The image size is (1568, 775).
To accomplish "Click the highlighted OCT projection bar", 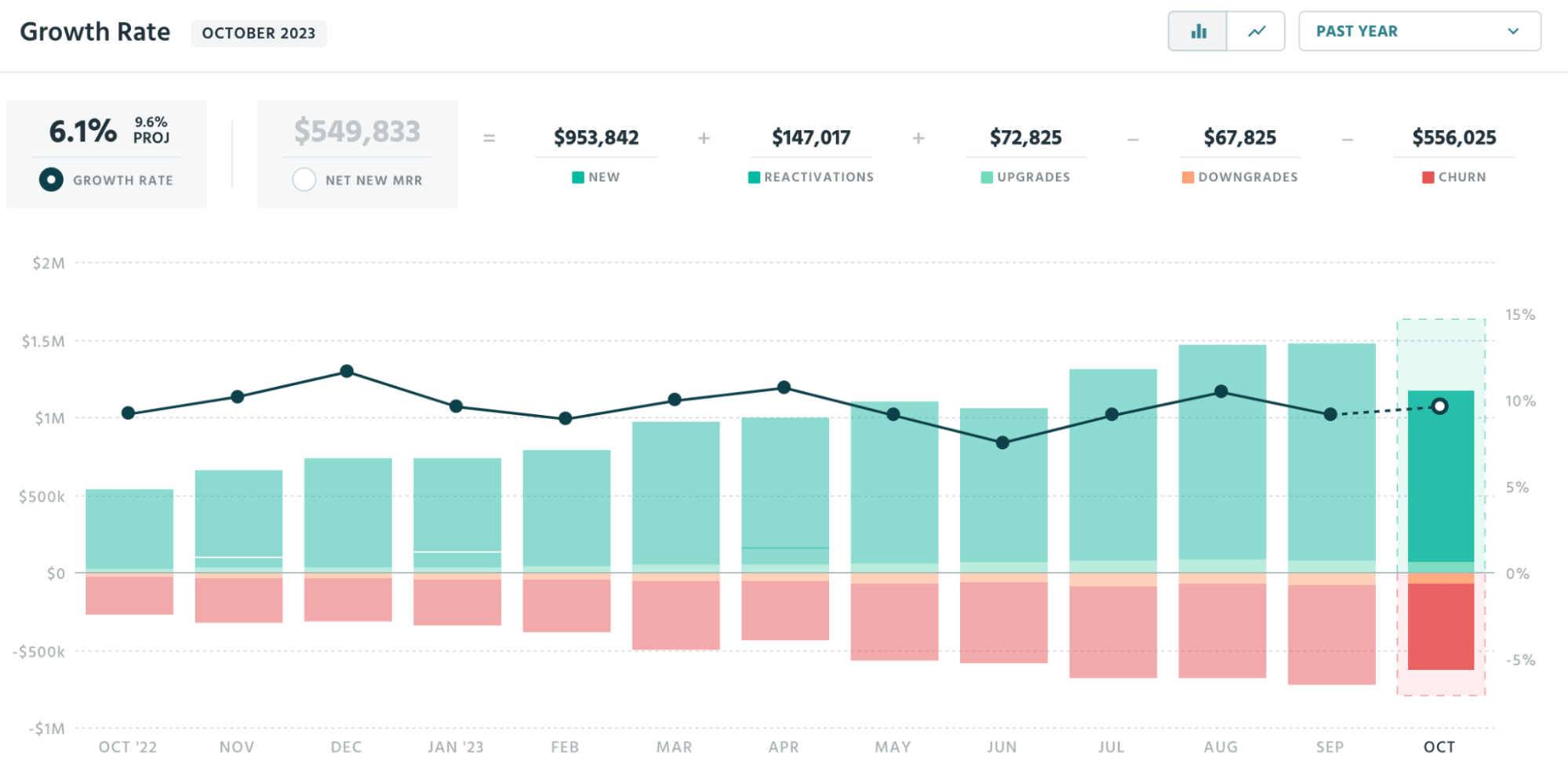I will click(x=1440, y=478).
